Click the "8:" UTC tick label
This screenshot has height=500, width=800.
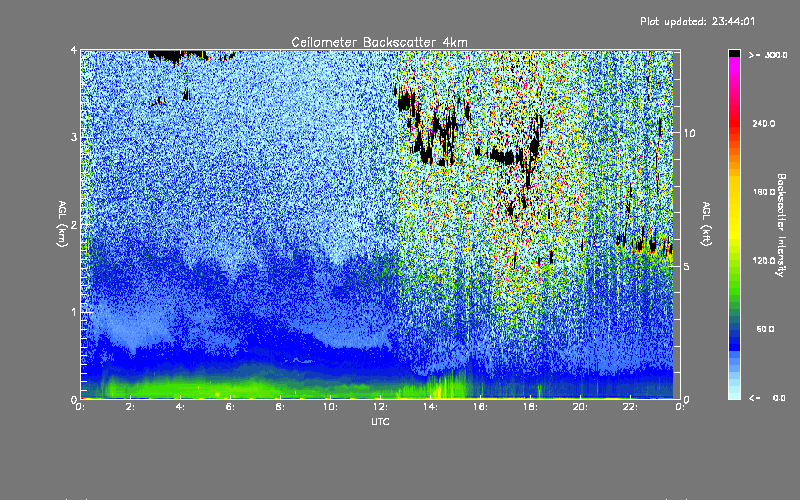pyautogui.click(x=281, y=407)
